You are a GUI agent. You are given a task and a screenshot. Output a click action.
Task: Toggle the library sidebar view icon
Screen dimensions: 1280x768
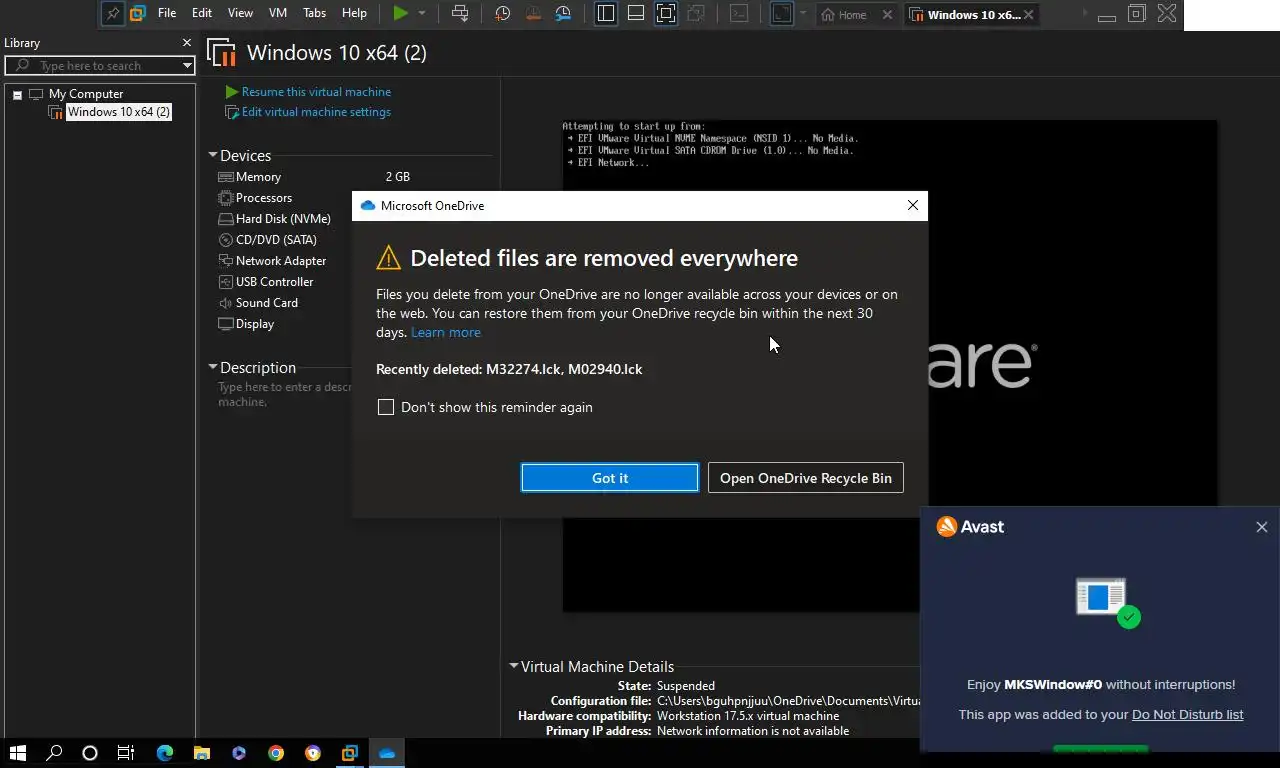click(606, 14)
